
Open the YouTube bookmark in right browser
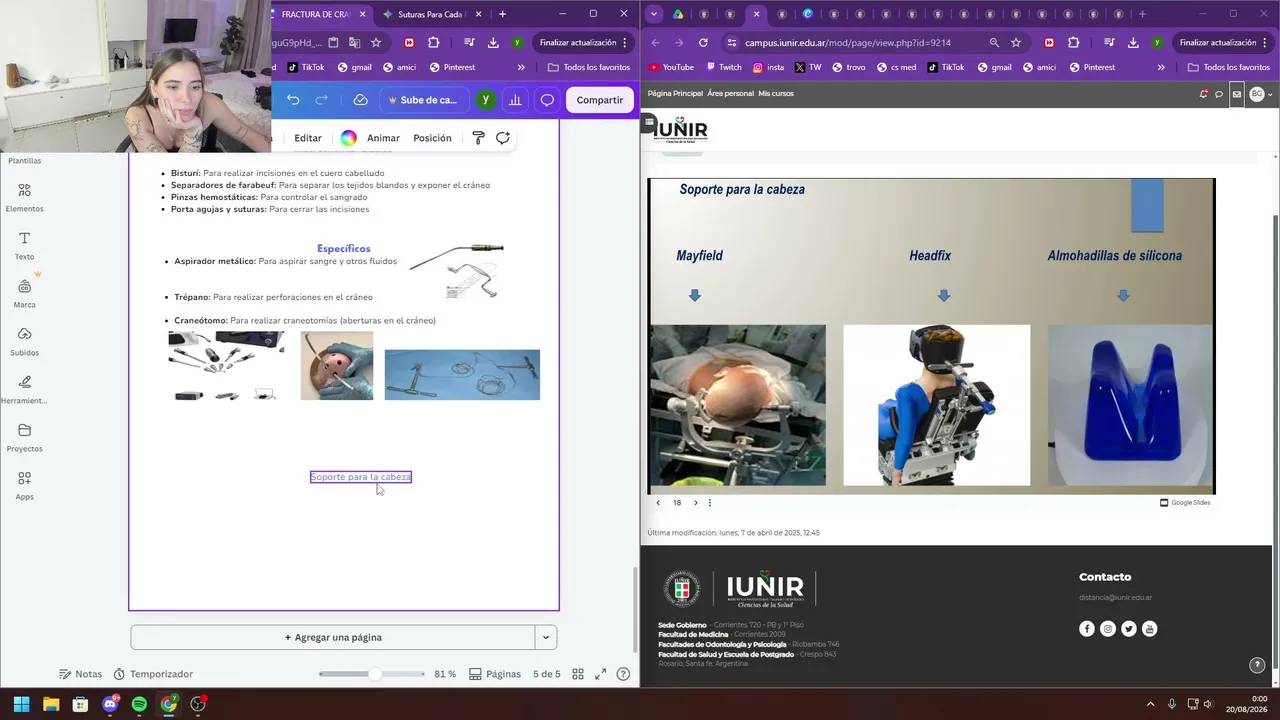tap(671, 68)
